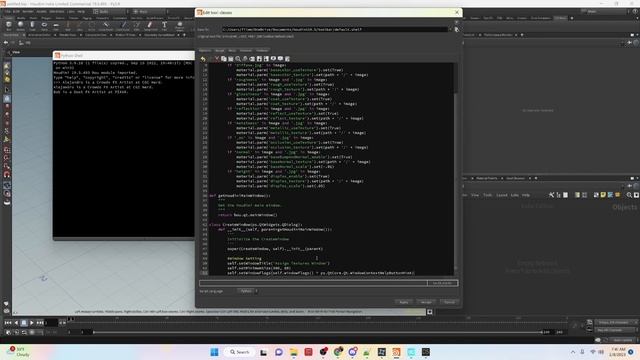640x360 pixels.
Task: Click the script editor vertical scrollbar
Action: (x=456, y=169)
